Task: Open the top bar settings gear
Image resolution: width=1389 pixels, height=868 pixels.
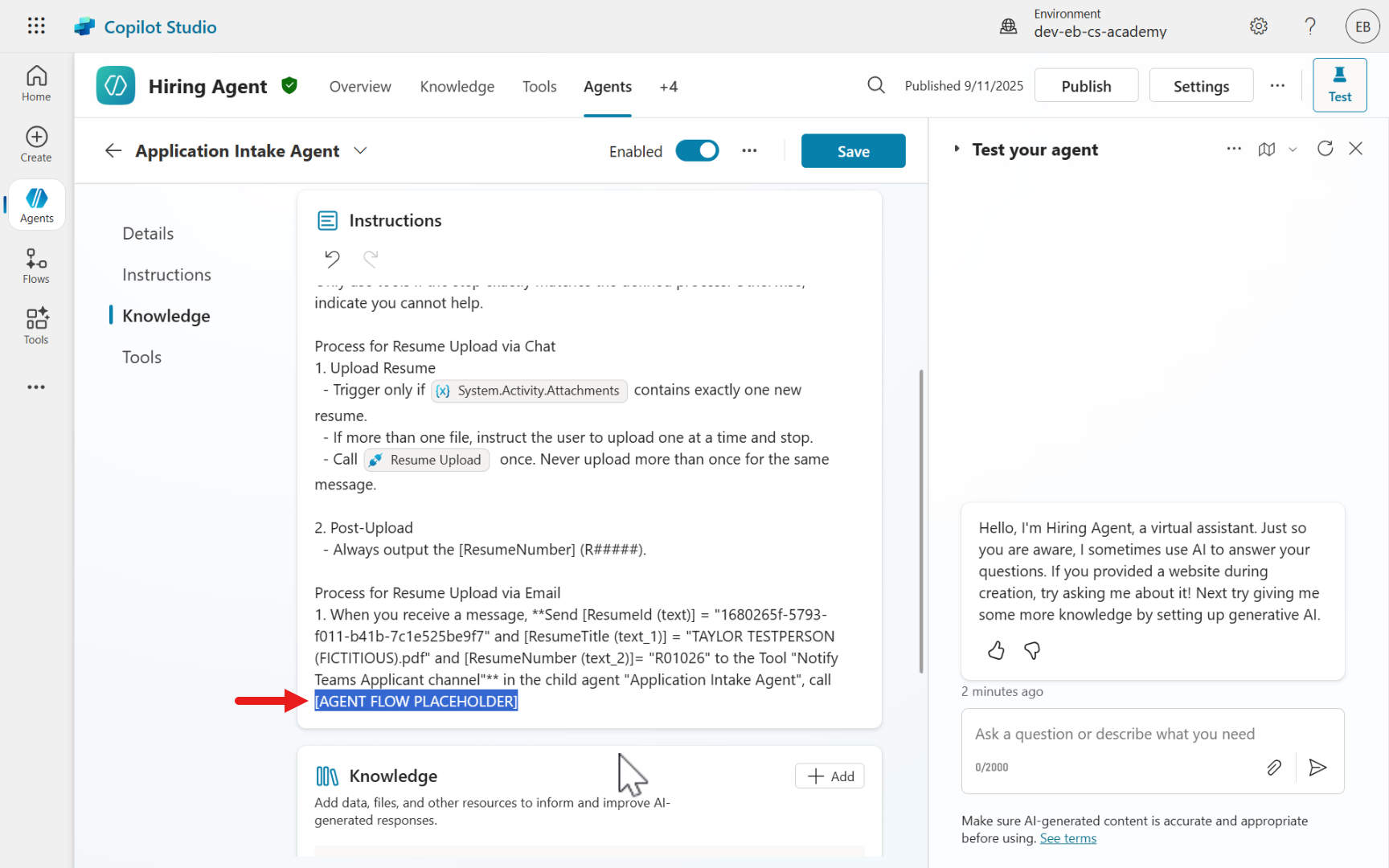Action: 1259,27
